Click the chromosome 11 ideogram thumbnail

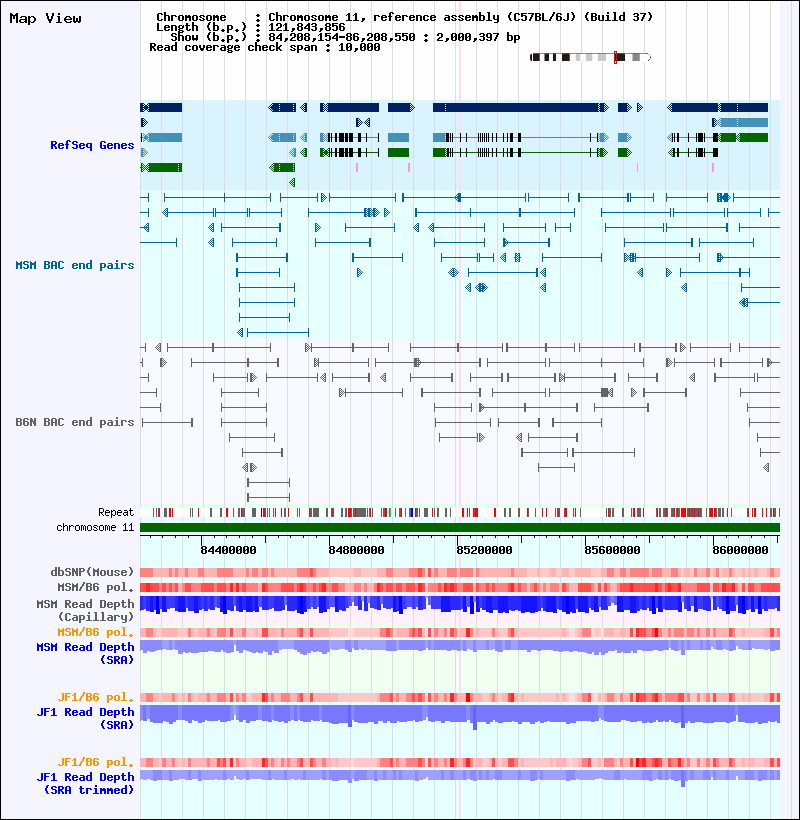pos(590,58)
